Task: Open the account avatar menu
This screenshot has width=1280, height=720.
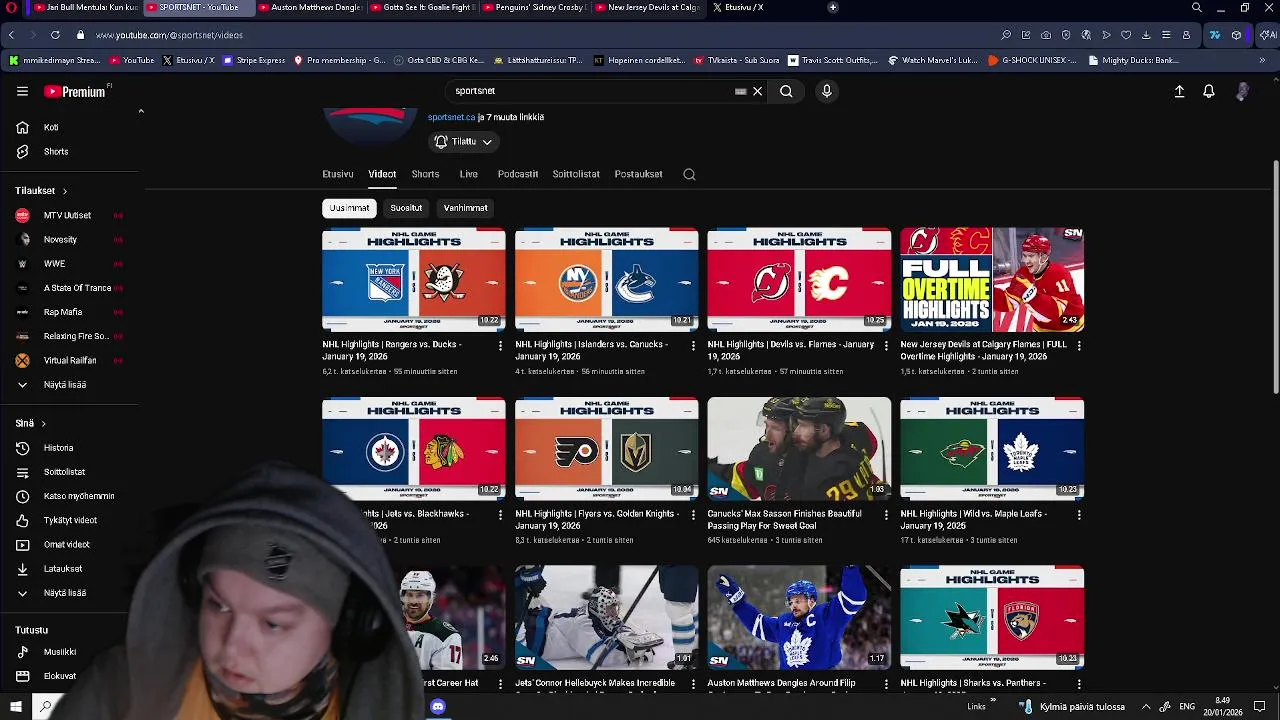Action: [x=1242, y=91]
